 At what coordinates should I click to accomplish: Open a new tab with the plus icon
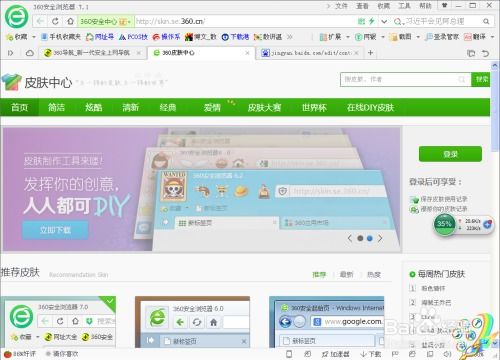pos(370,53)
